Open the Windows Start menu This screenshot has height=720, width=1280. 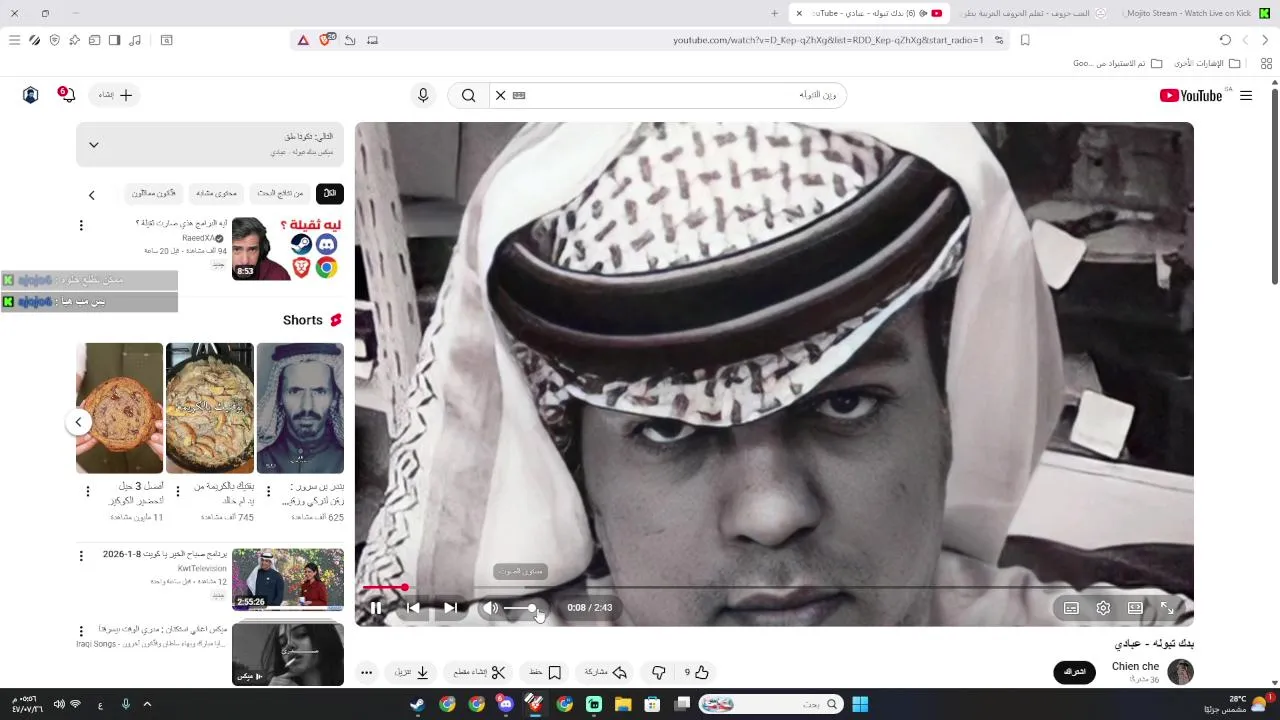click(x=860, y=704)
